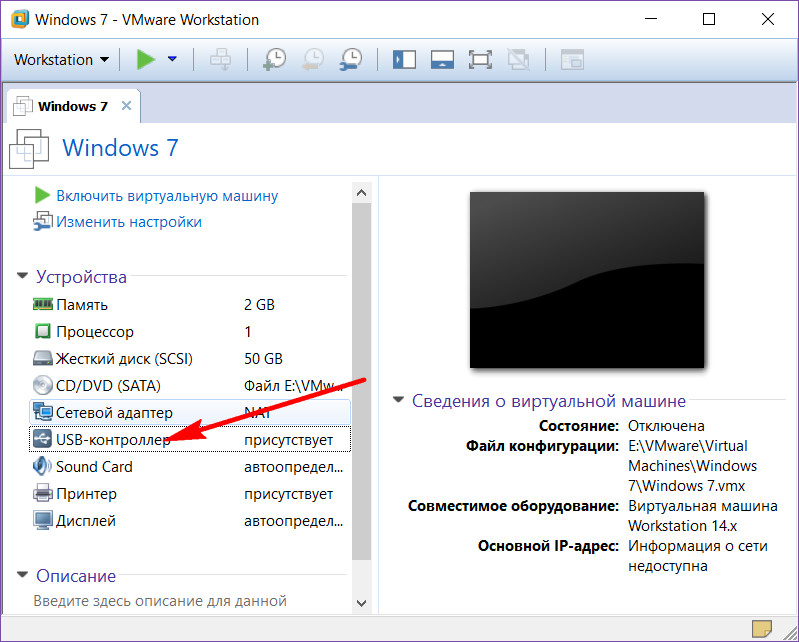The height and width of the screenshot is (642, 799).
Task: Click the printer icon
Action: 42,493
